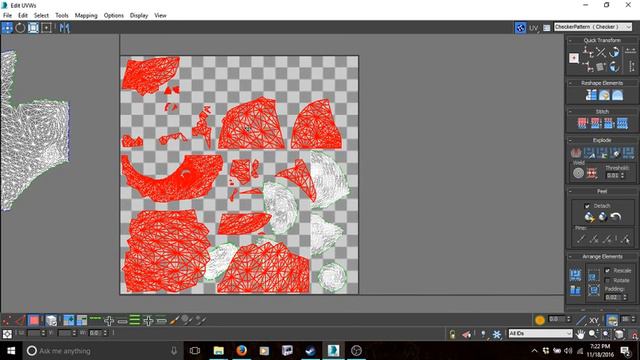The image size is (640, 360).
Task: Open File Explorer from the taskbar
Action: [x=219, y=351]
